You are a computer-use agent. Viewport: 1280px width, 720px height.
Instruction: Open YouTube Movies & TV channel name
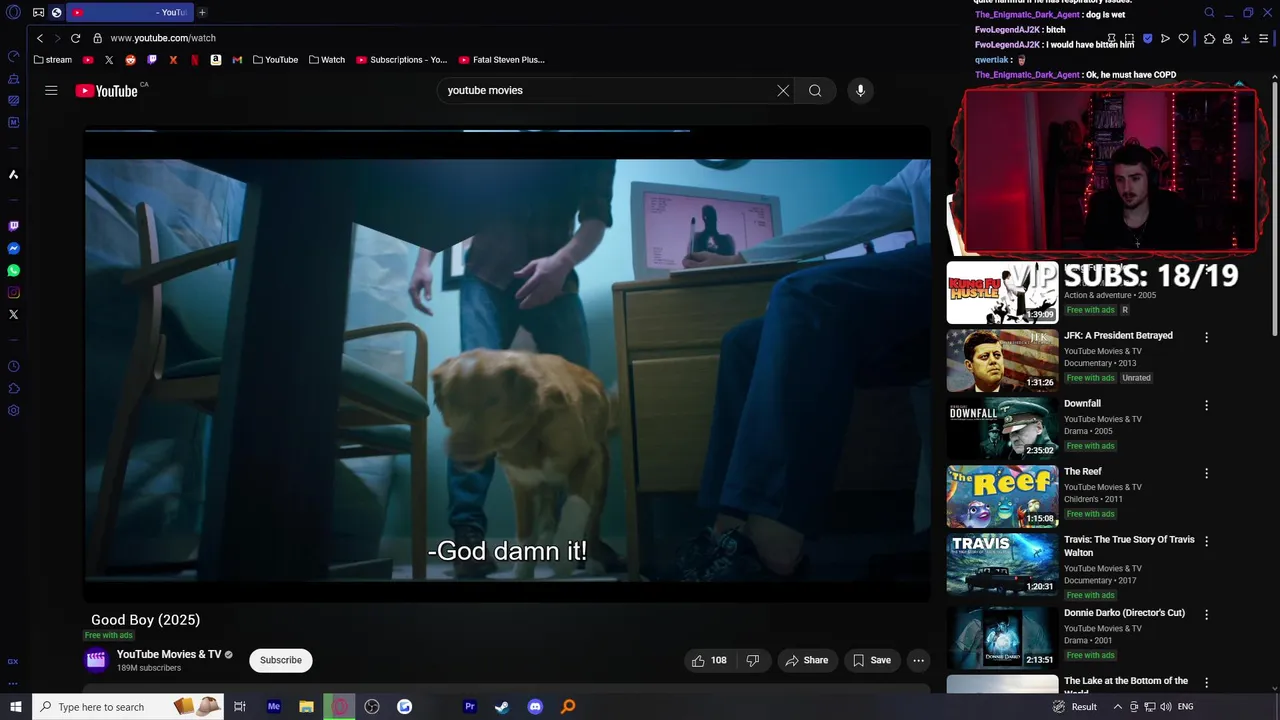click(x=169, y=654)
